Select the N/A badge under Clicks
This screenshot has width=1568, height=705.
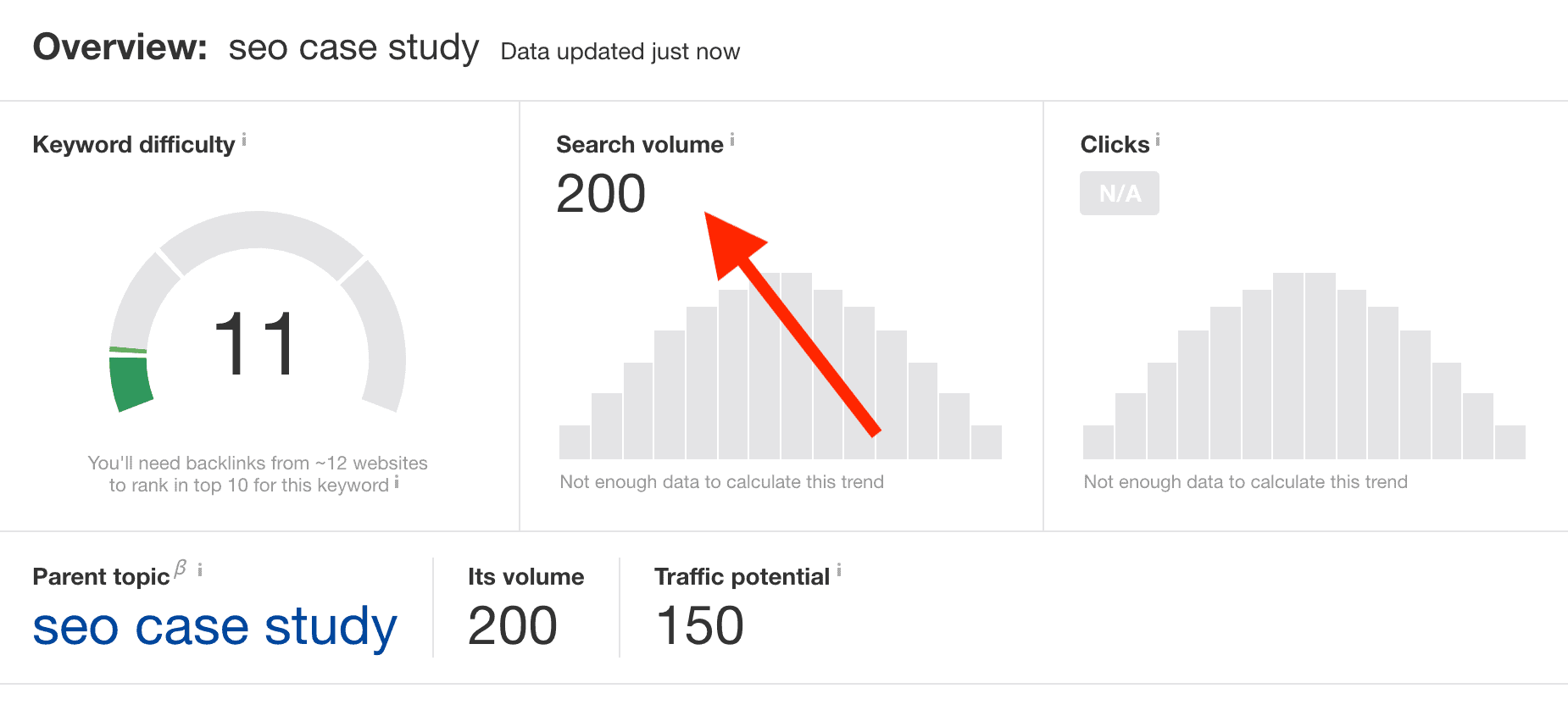click(x=1119, y=193)
